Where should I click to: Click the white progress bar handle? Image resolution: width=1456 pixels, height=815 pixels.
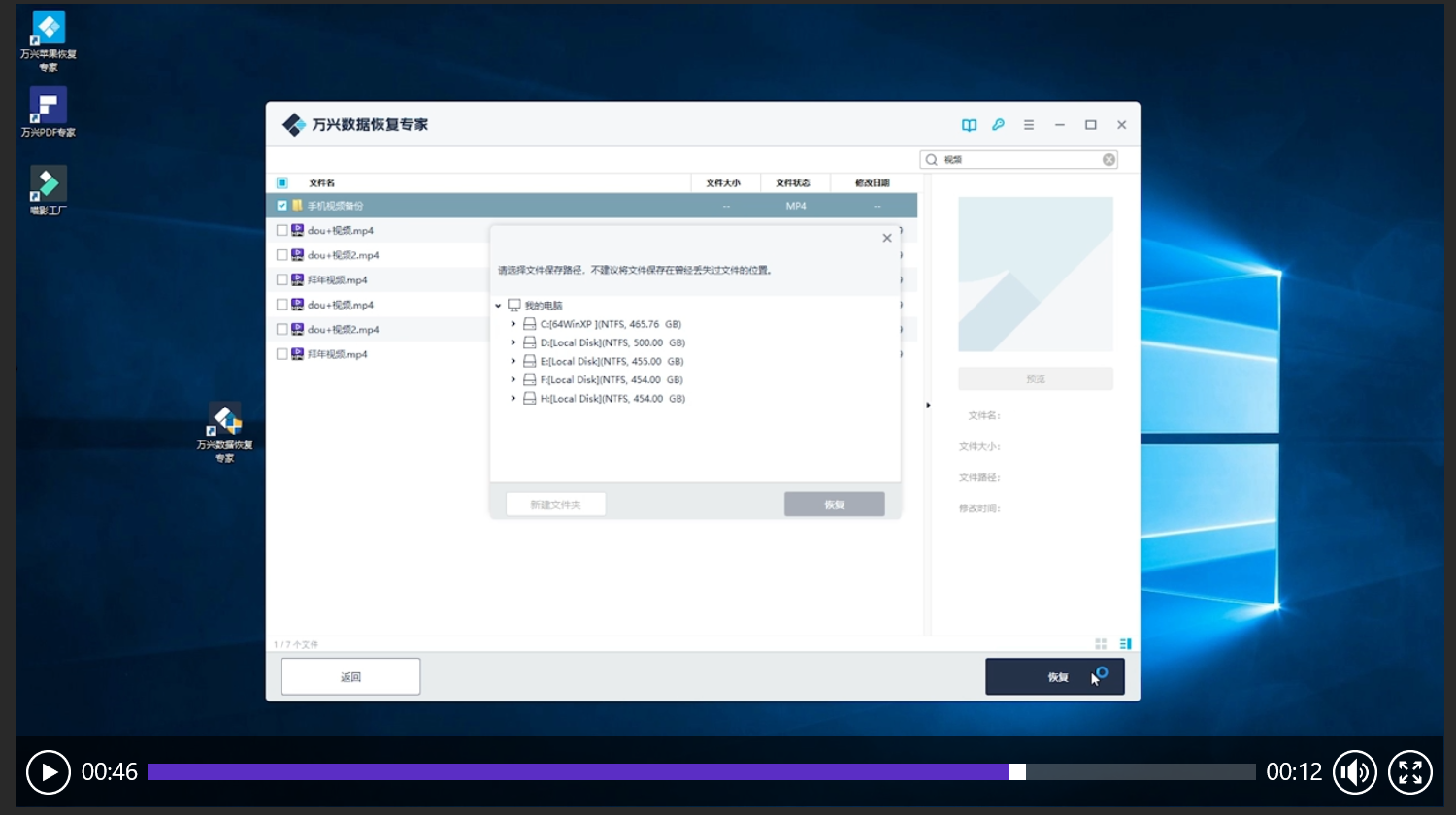tap(1017, 772)
